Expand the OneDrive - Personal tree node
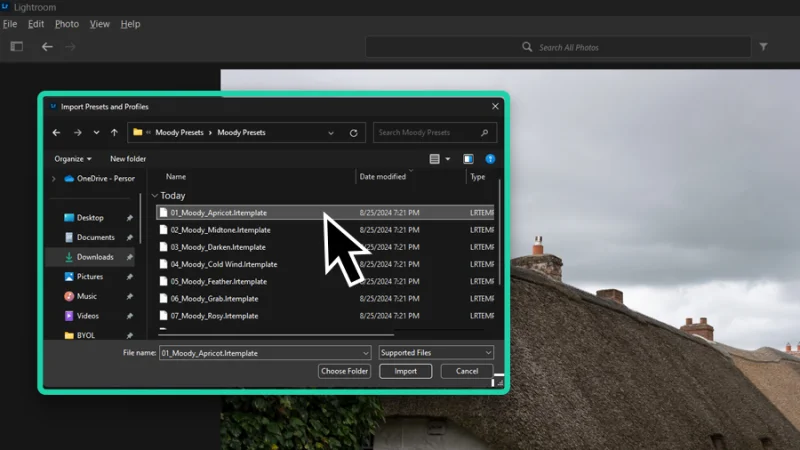The width and height of the screenshot is (800, 450). pyautogui.click(x=54, y=179)
